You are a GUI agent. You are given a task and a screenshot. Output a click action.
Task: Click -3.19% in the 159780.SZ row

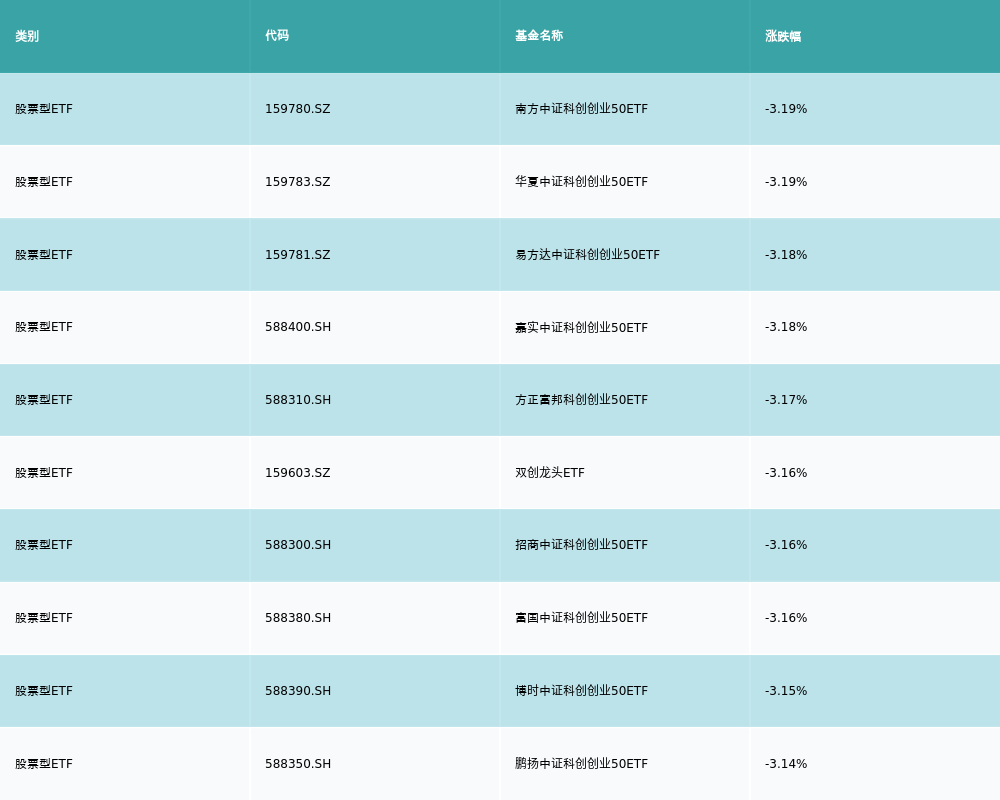click(786, 109)
